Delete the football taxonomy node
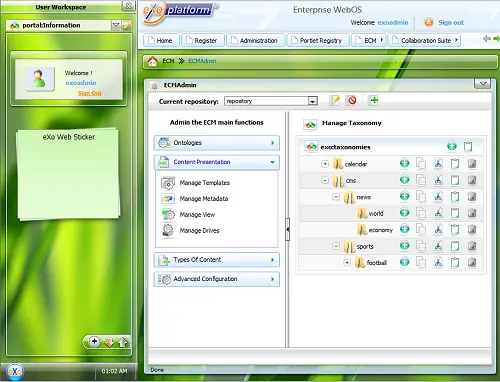 coord(472,262)
